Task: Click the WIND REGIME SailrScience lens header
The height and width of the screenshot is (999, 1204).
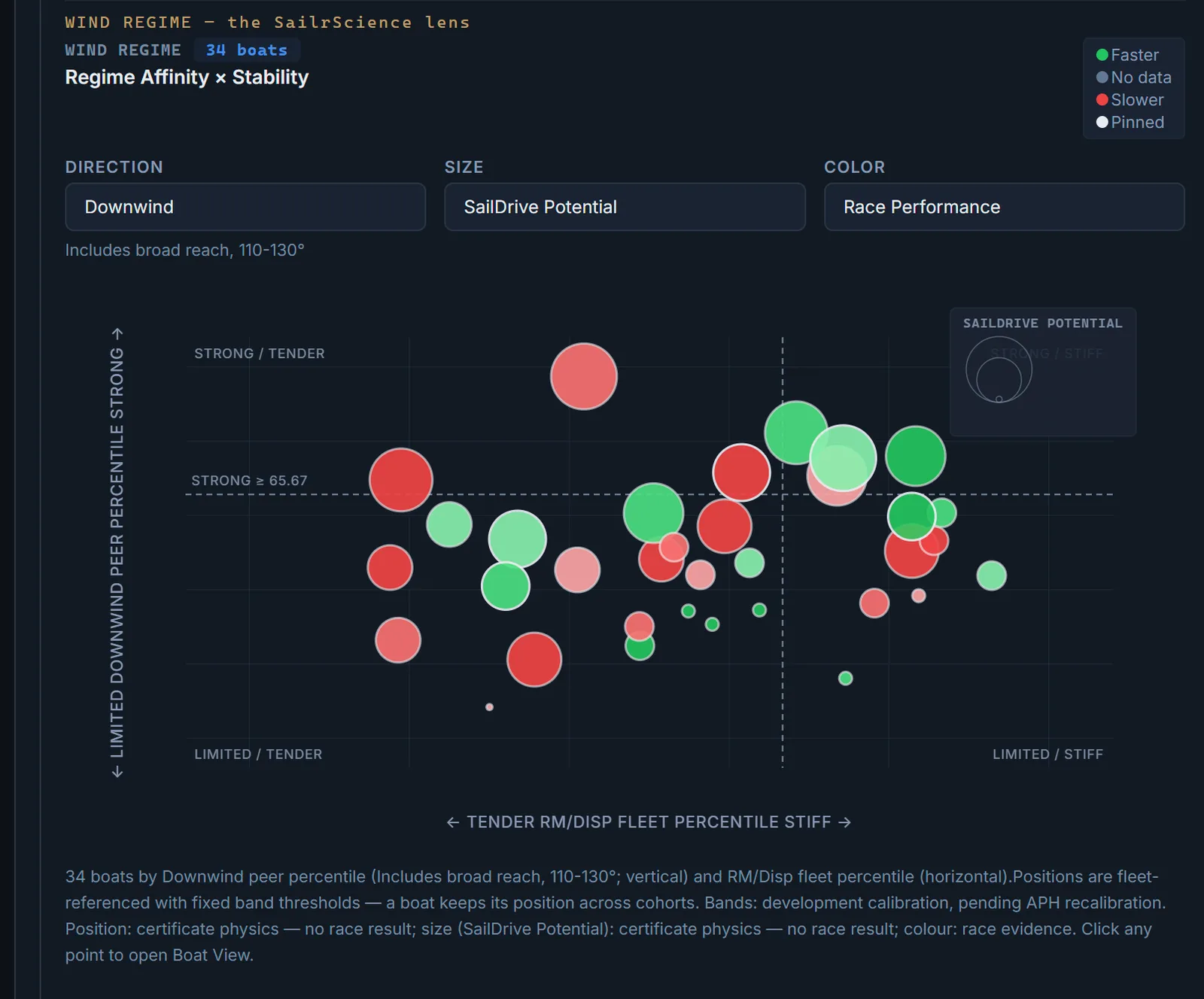Action: tap(267, 23)
